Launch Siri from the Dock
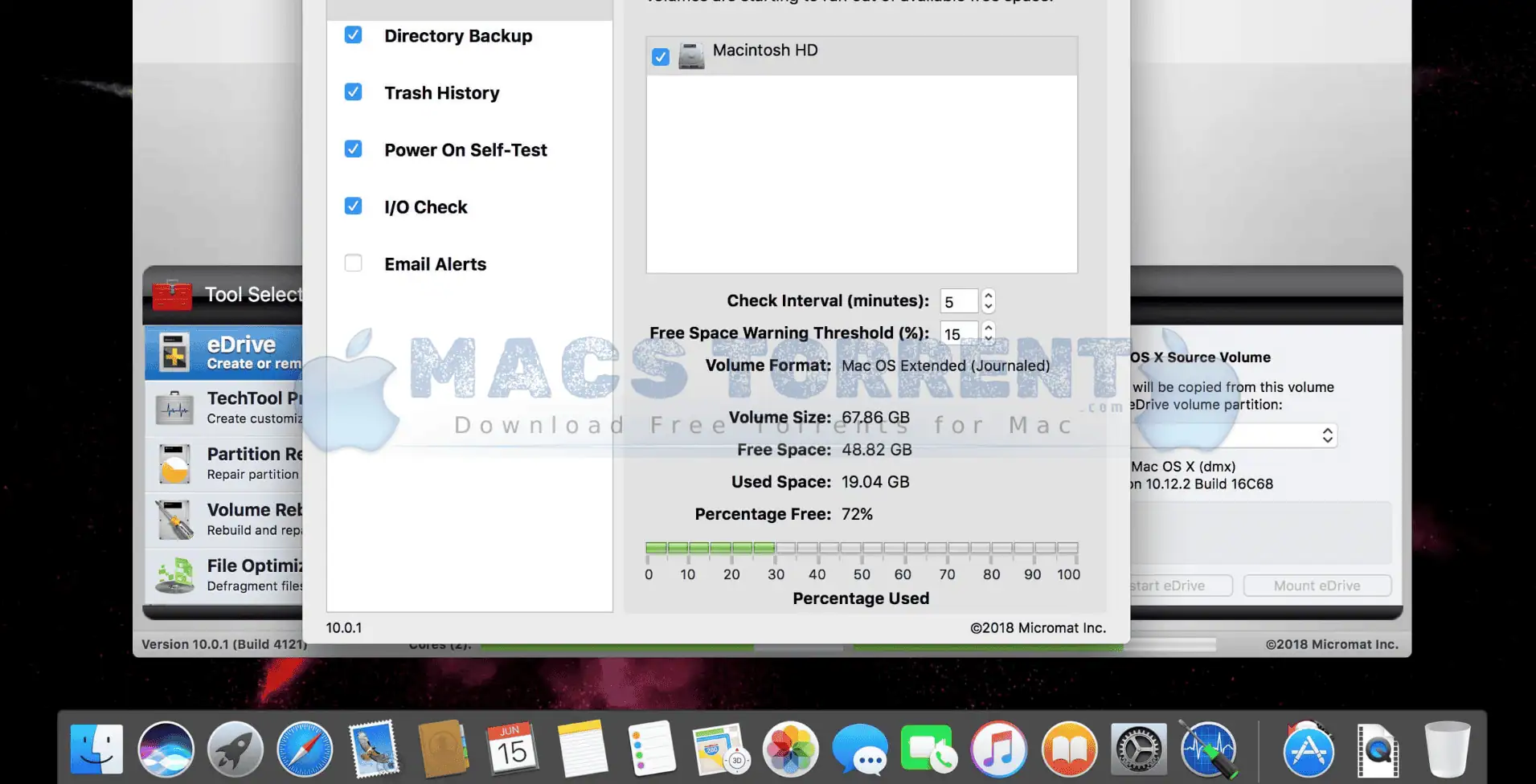The height and width of the screenshot is (784, 1536). click(166, 749)
